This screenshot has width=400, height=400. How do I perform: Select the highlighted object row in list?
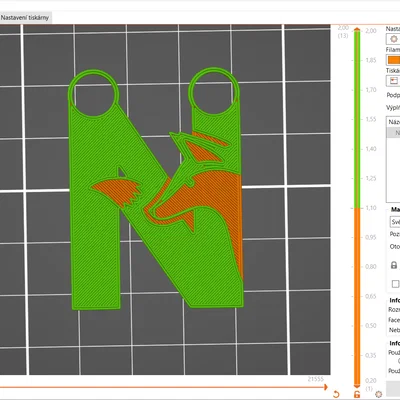pos(393,133)
